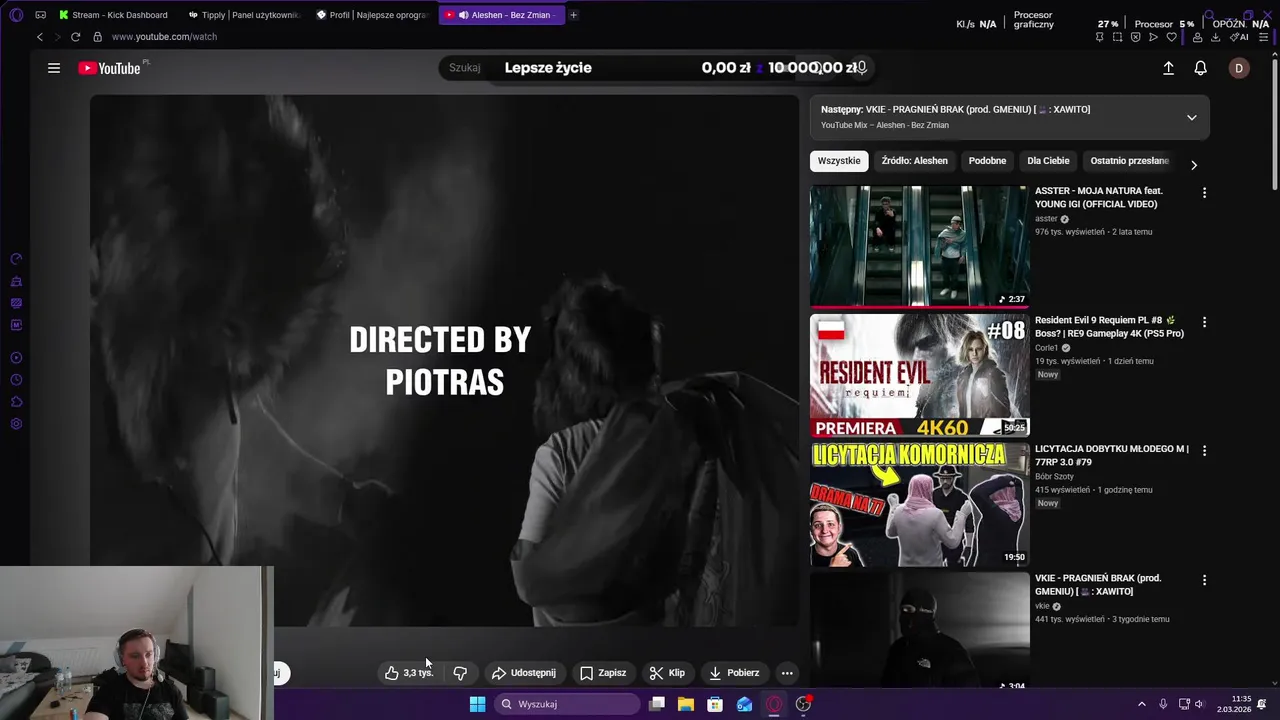
Task: Open the Corle1 channel link
Action: (x=1046, y=348)
